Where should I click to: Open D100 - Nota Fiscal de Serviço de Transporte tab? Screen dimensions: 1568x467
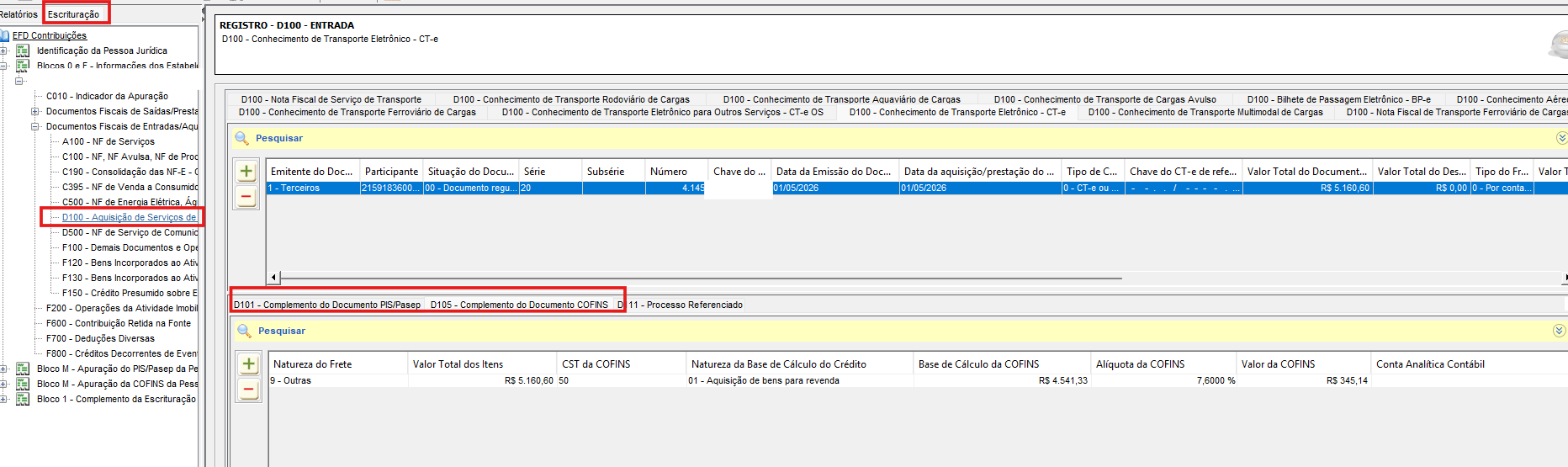pyautogui.click(x=331, y=99)
